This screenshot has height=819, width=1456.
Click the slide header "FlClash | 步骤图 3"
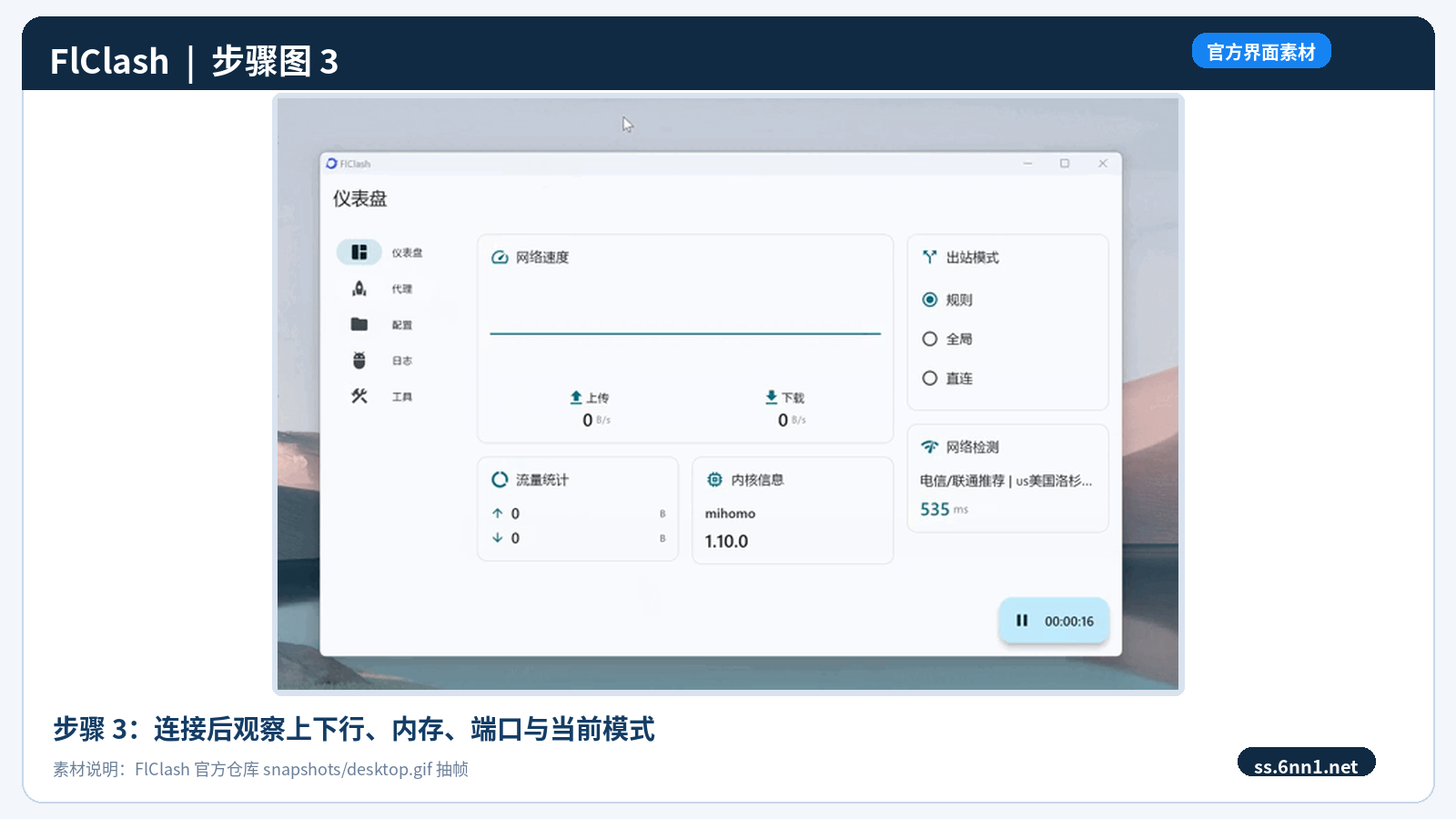click(194, 61)
